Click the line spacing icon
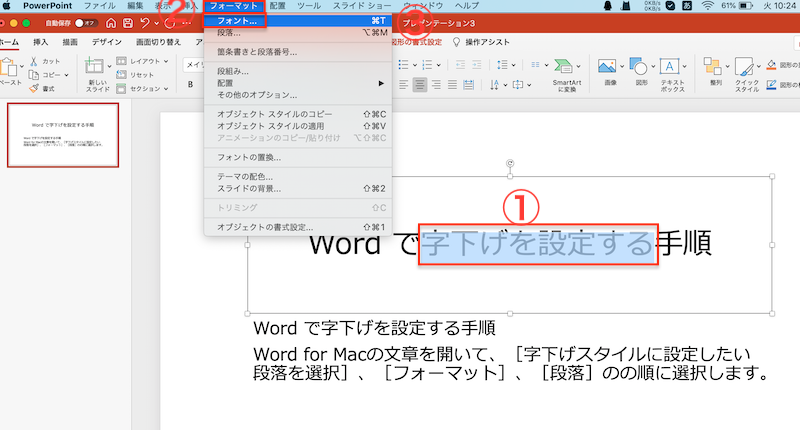Viewport: 800px width, 430px height. click(x=502, y=65)
